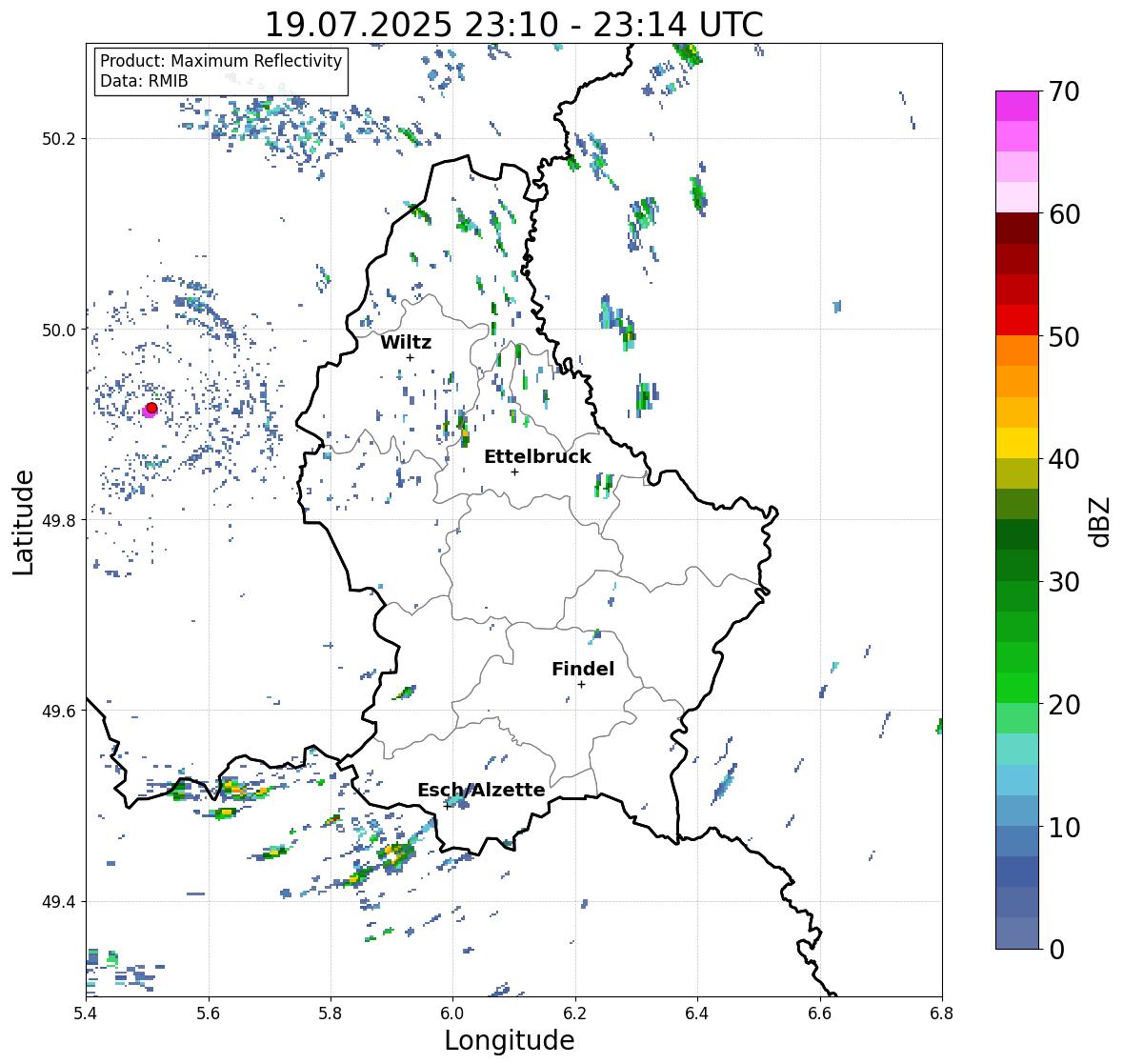The height and width of the screenshot is (1064, 1123).
Task: Click the bright red 50 dBZ colorbar swatch
Action: click(x=1017, y=320)
